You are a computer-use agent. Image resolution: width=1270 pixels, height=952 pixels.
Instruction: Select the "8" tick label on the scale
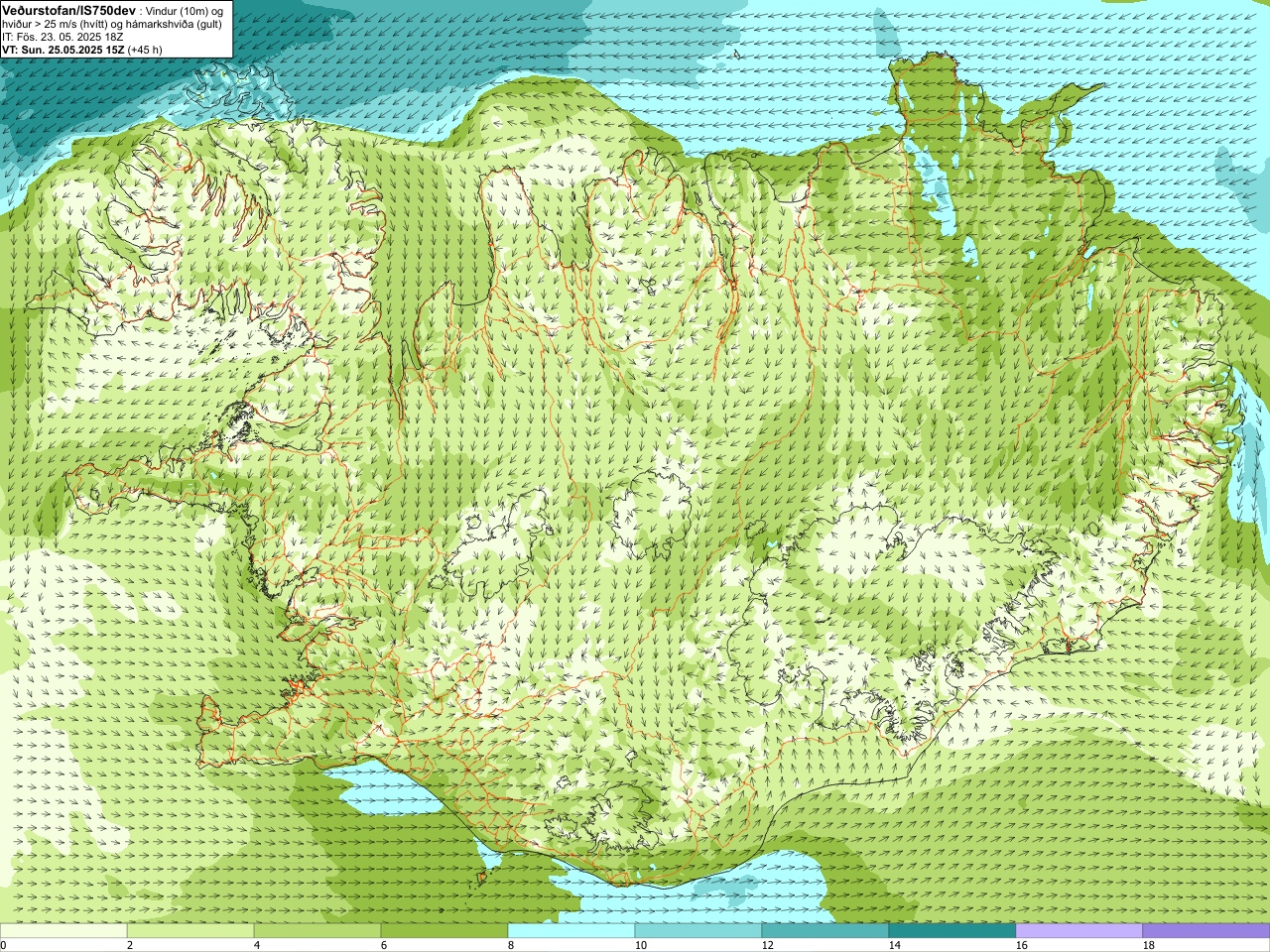pyautogui.click(x=511, y=945)
